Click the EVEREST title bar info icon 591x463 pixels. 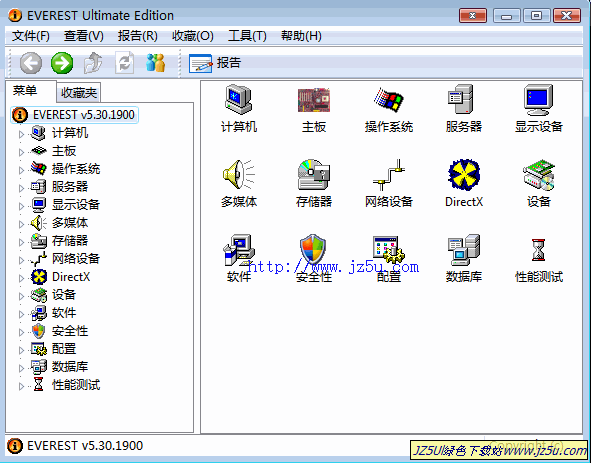click(15, 15)
